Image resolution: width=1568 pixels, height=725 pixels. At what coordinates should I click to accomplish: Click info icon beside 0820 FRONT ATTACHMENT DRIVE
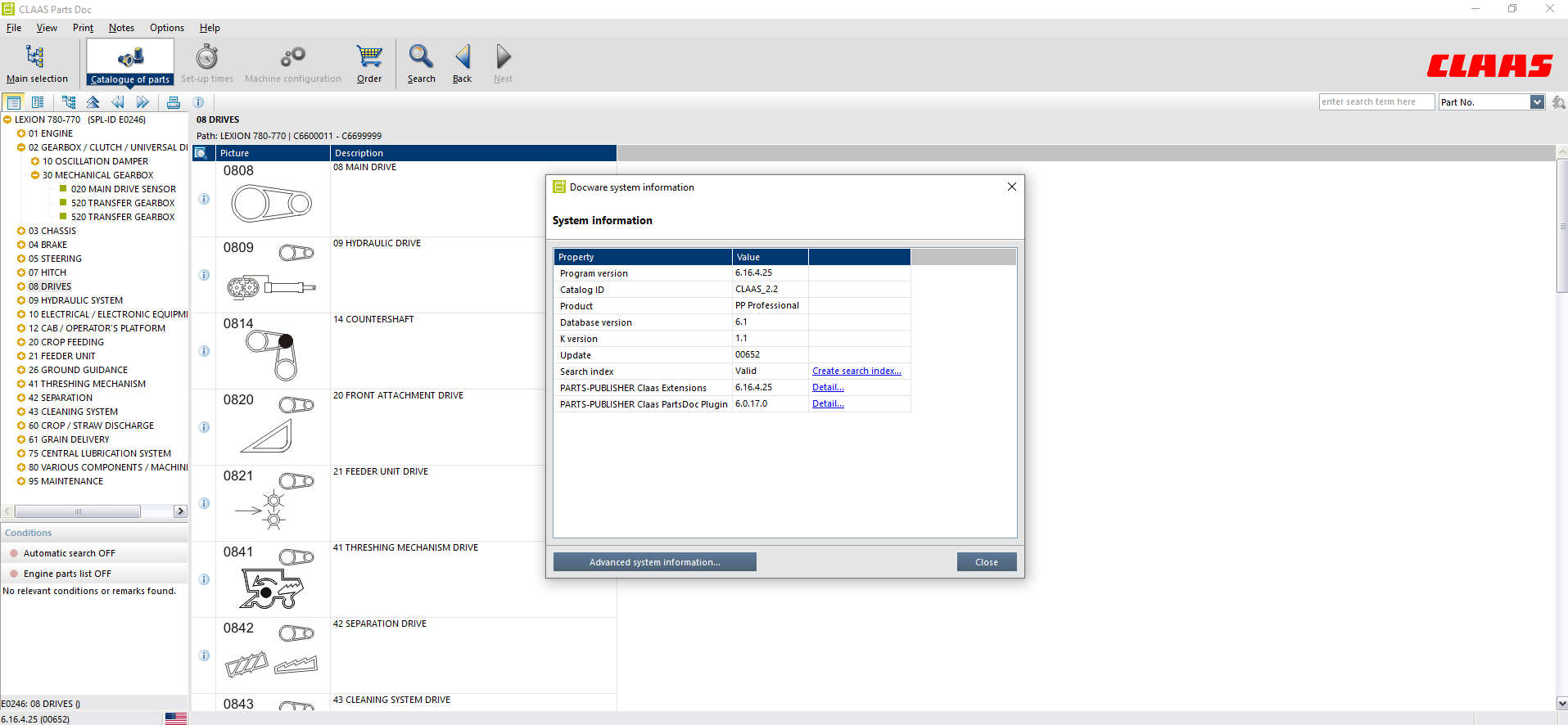click(204, 427)
